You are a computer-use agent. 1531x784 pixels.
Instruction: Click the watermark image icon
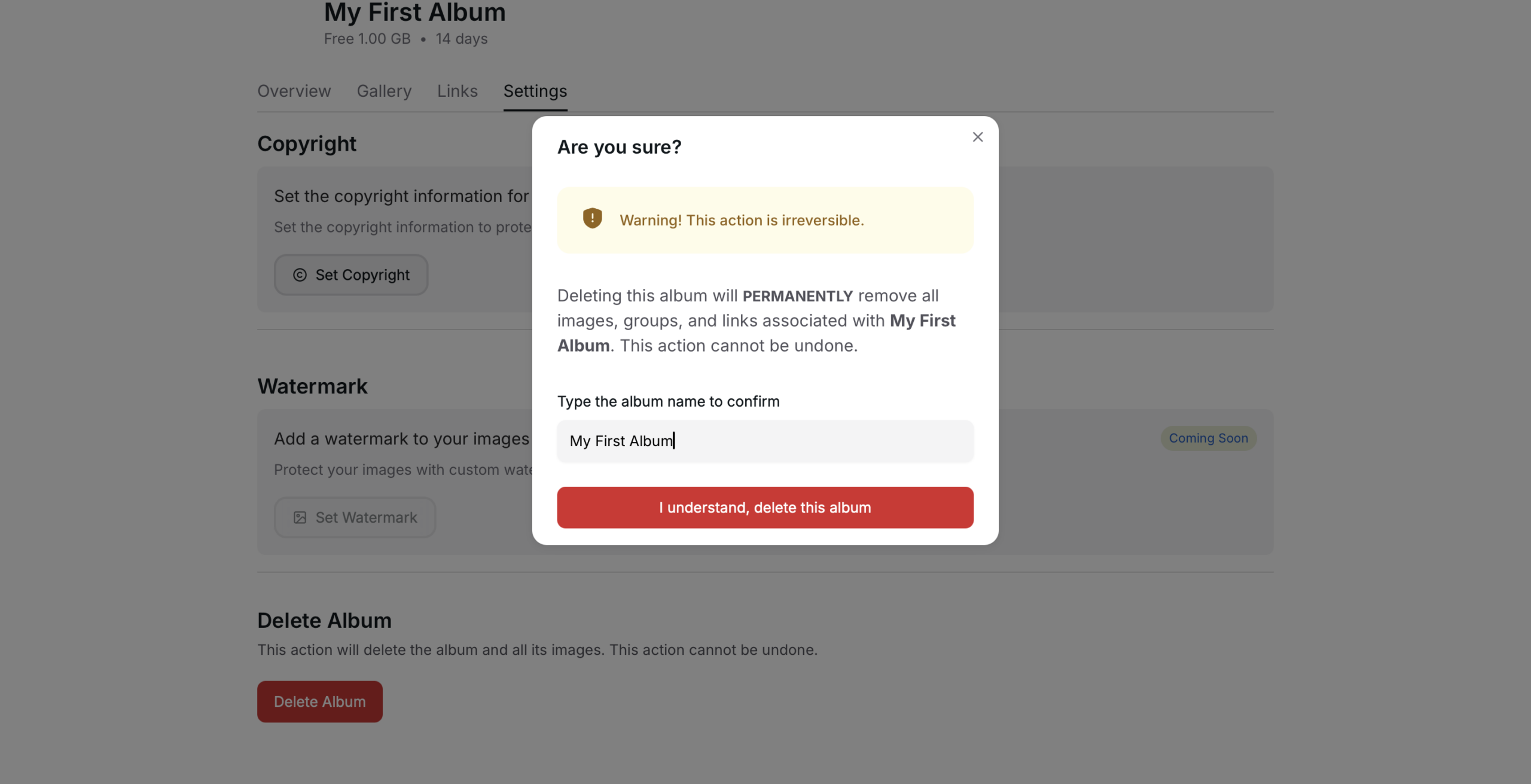pos(300,518)
